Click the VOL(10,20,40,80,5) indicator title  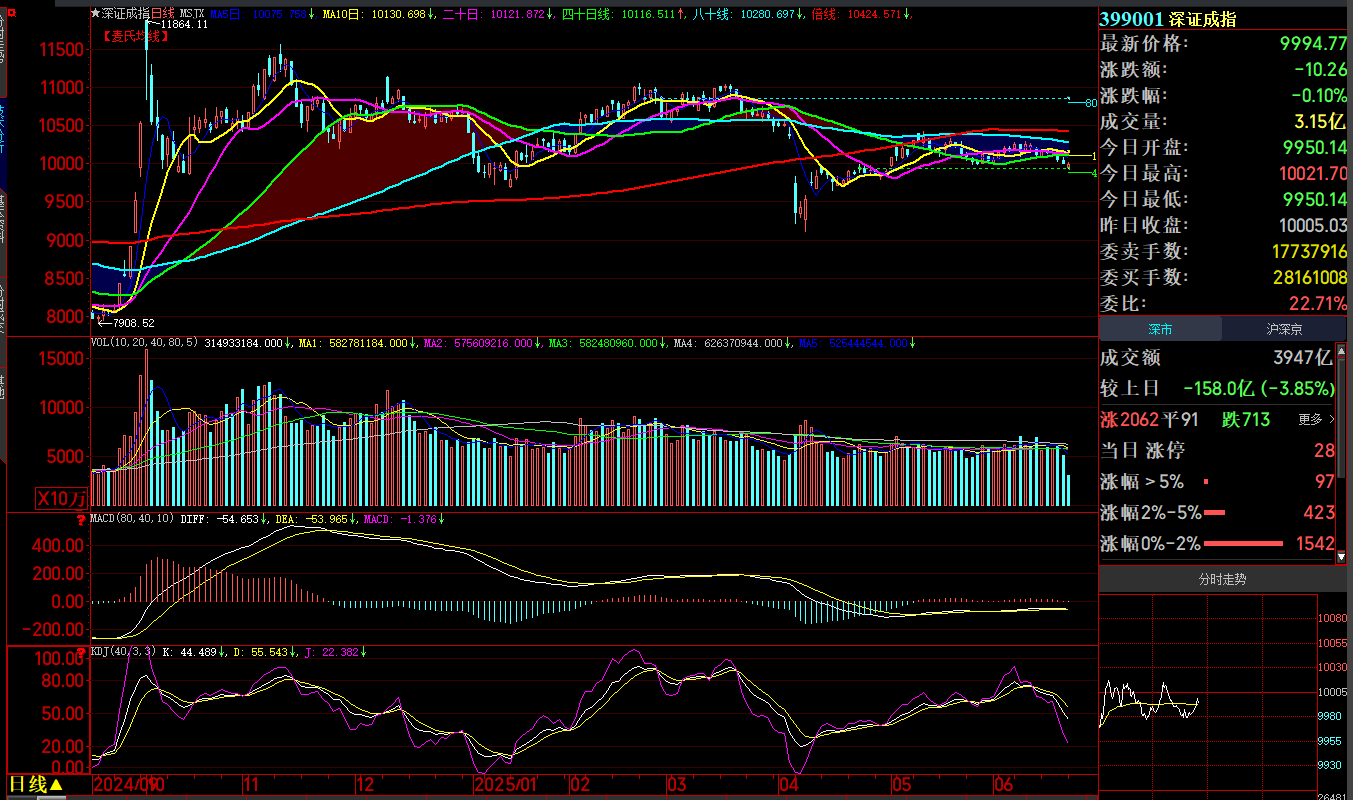click(145, 343)
